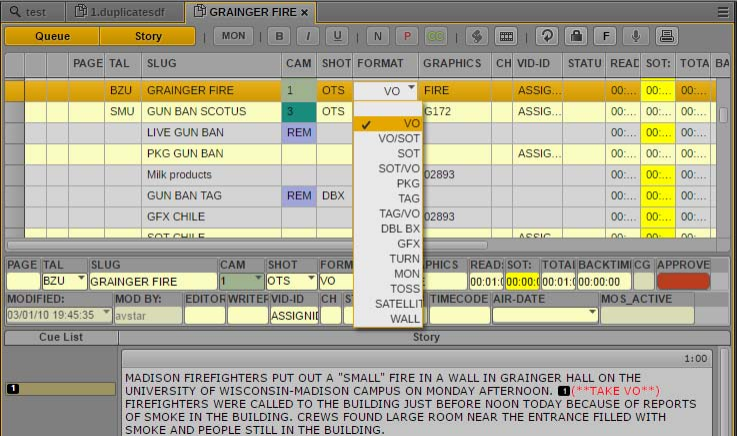Click the number 1 cue marker in Cue List

tap(13, 389)
